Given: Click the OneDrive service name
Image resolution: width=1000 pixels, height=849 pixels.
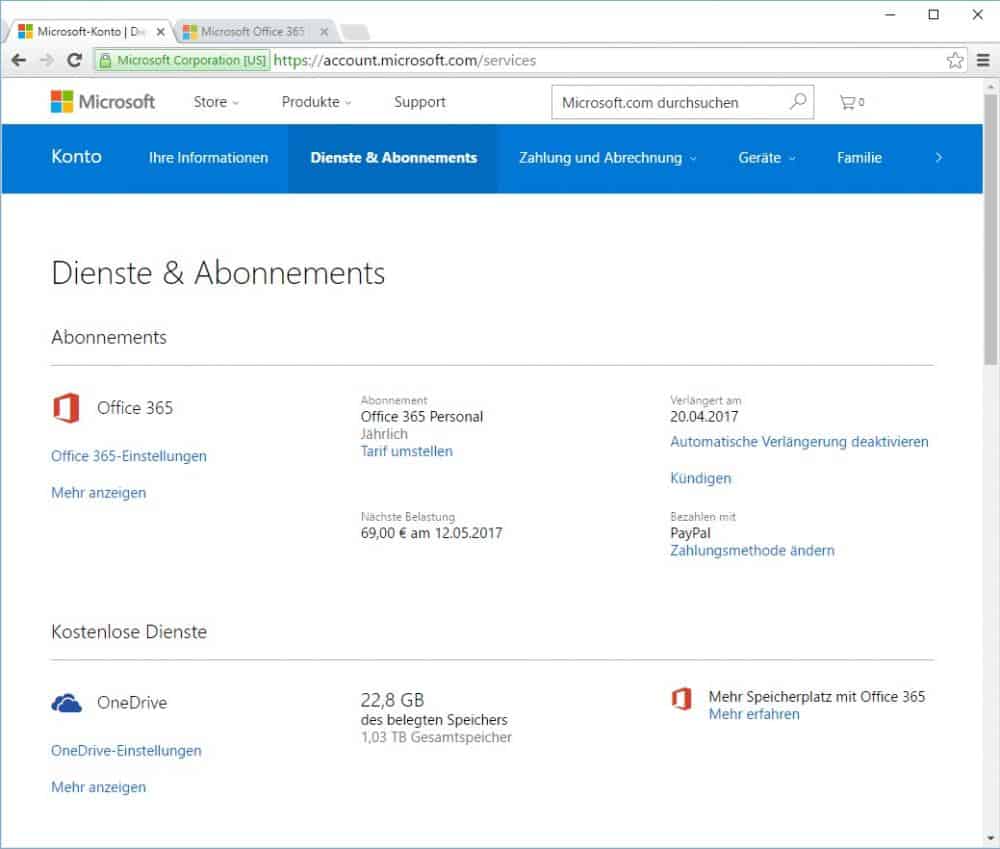Looking at the screenshot, I should click(x=132, y=702).
